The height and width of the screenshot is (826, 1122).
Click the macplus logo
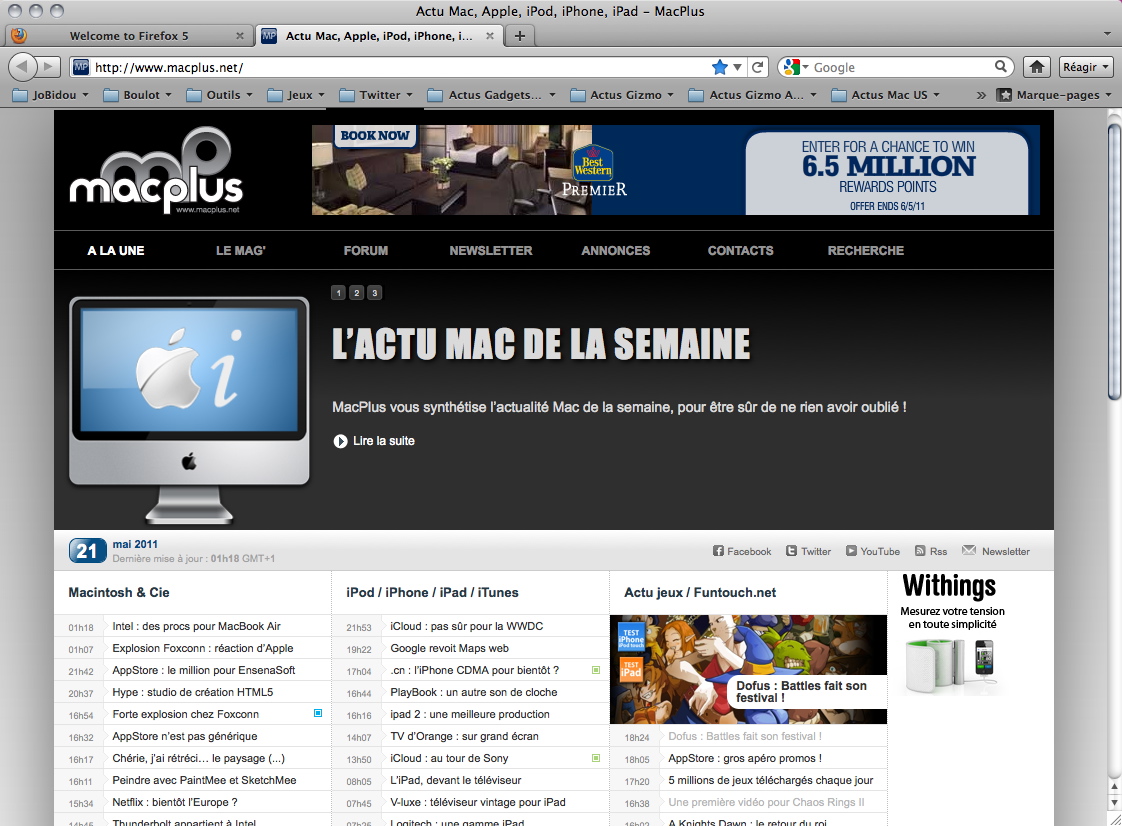click(156, 170)
